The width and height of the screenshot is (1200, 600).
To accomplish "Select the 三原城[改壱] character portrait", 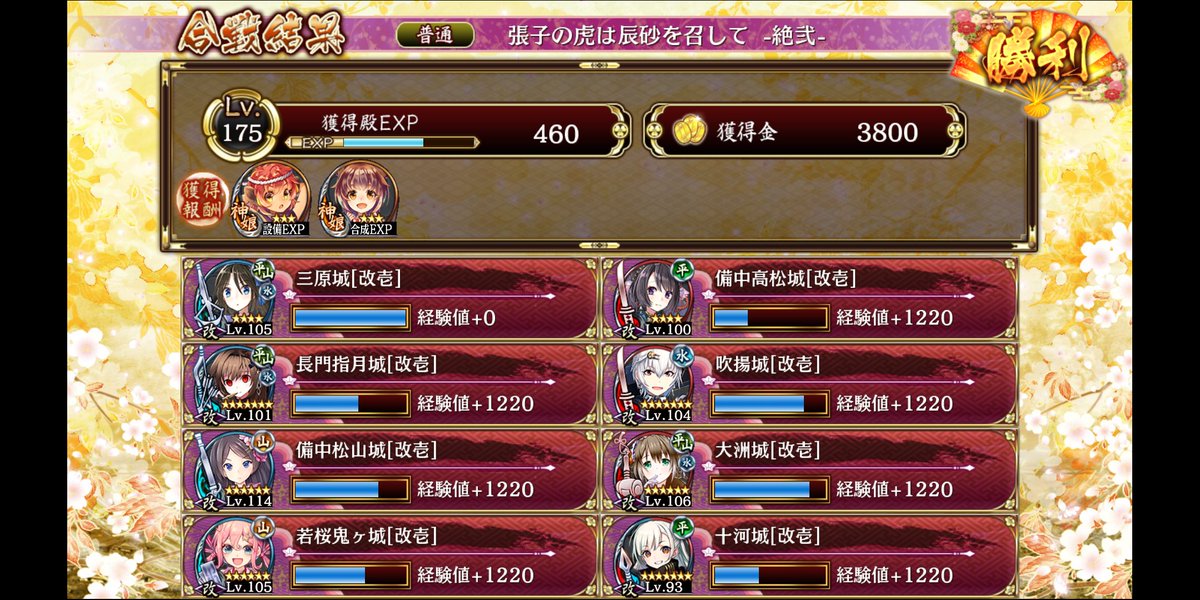I will point(233,299).
